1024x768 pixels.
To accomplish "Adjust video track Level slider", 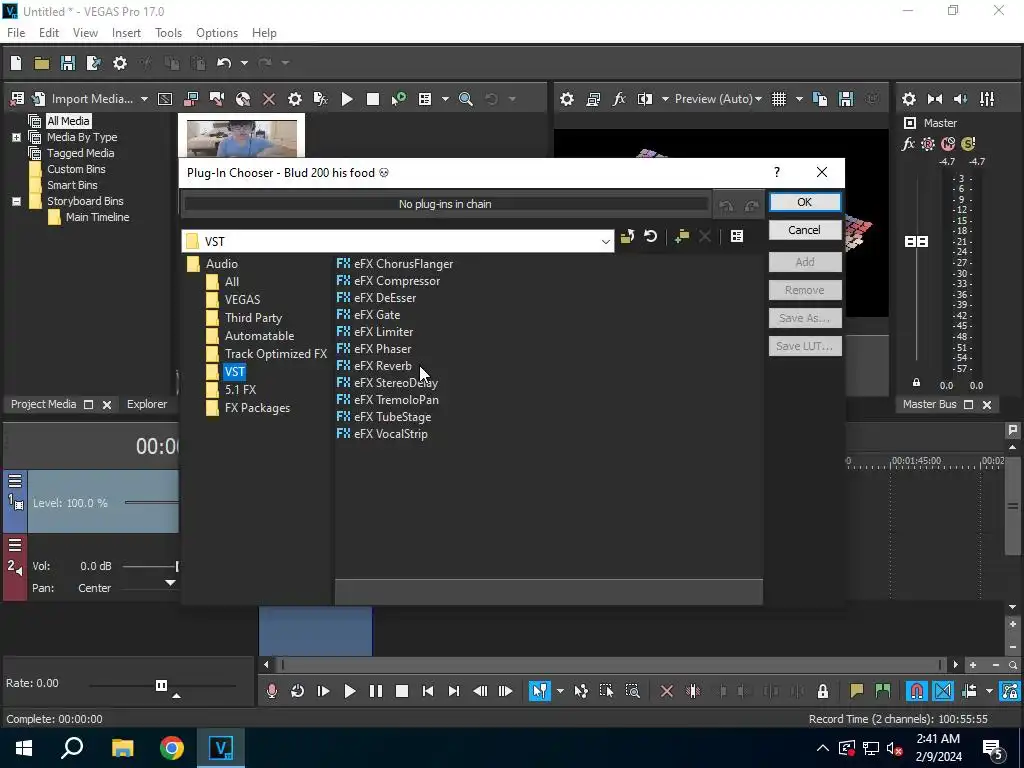I will (152, 503).
